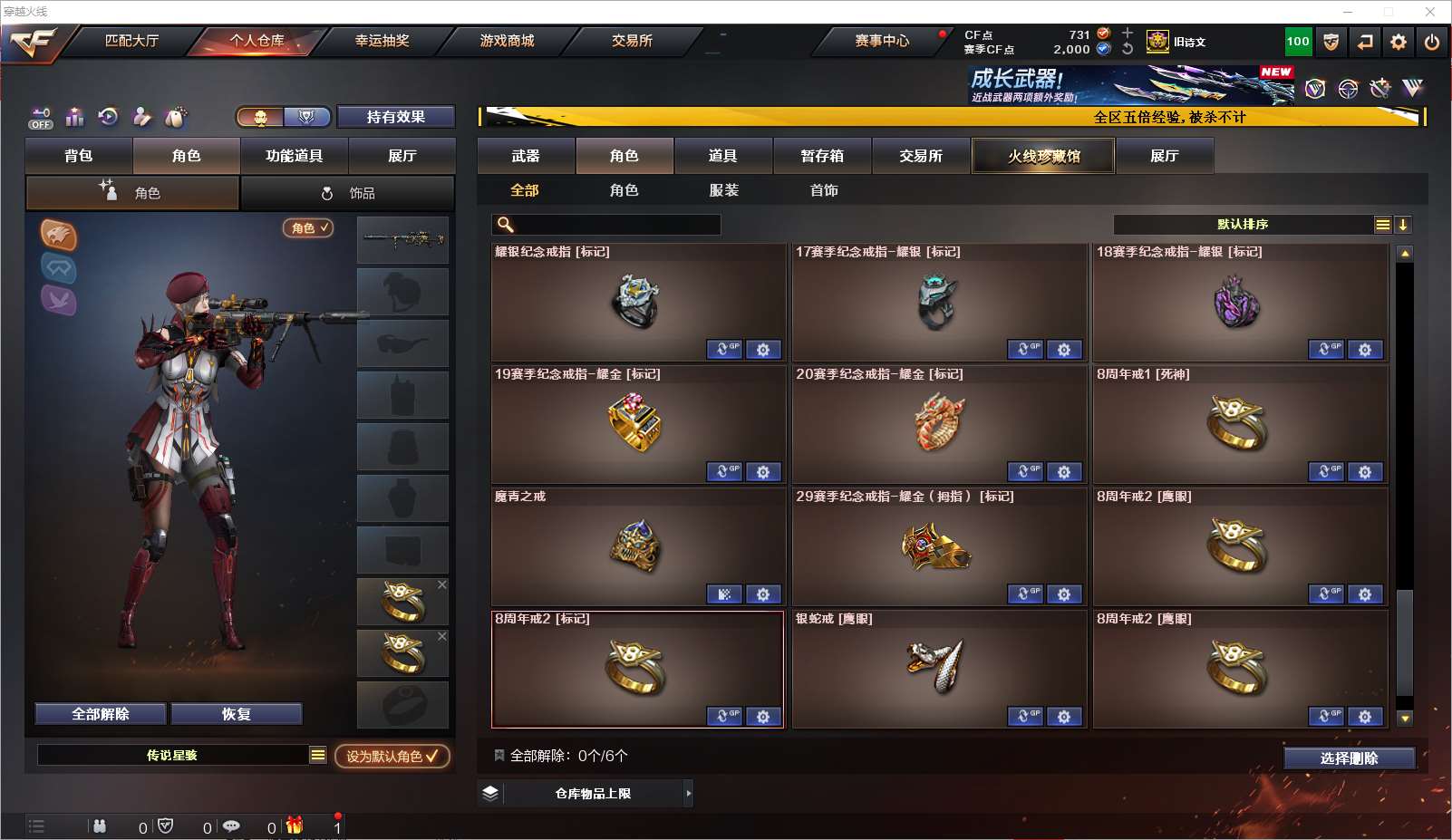The image size is (1452, 840).
Task: Click the item grid vertical scrollbar thumb
Action: (x=1405, y=642)
